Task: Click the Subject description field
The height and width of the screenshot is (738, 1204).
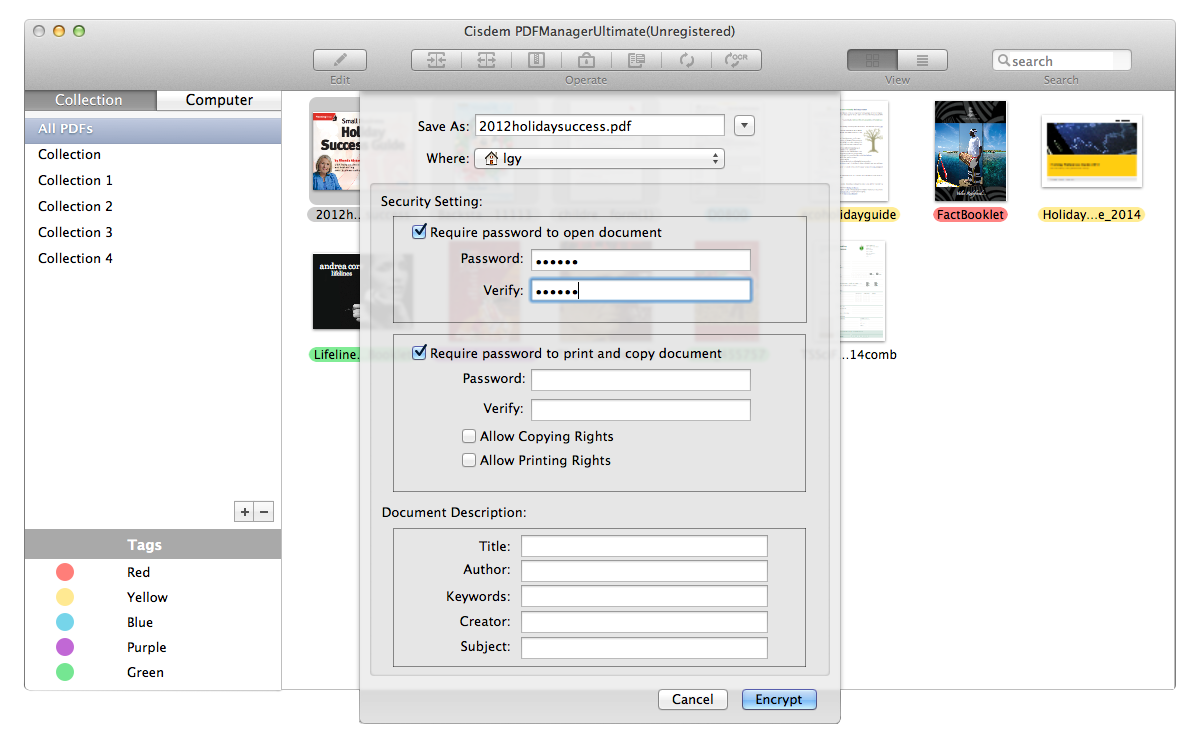Action: (644, 647)
